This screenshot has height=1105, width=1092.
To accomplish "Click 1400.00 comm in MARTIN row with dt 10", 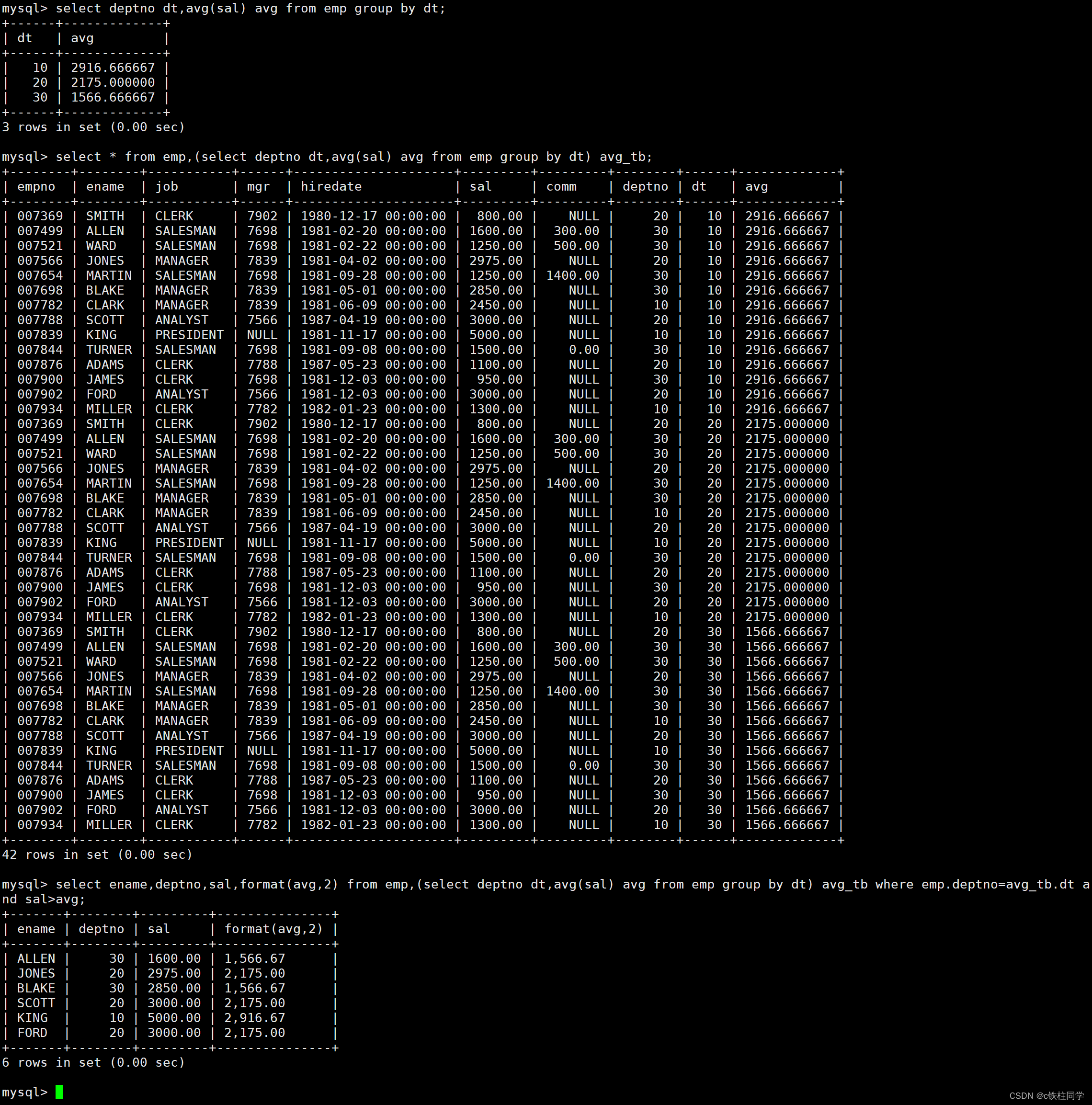I will coord(573,275).
